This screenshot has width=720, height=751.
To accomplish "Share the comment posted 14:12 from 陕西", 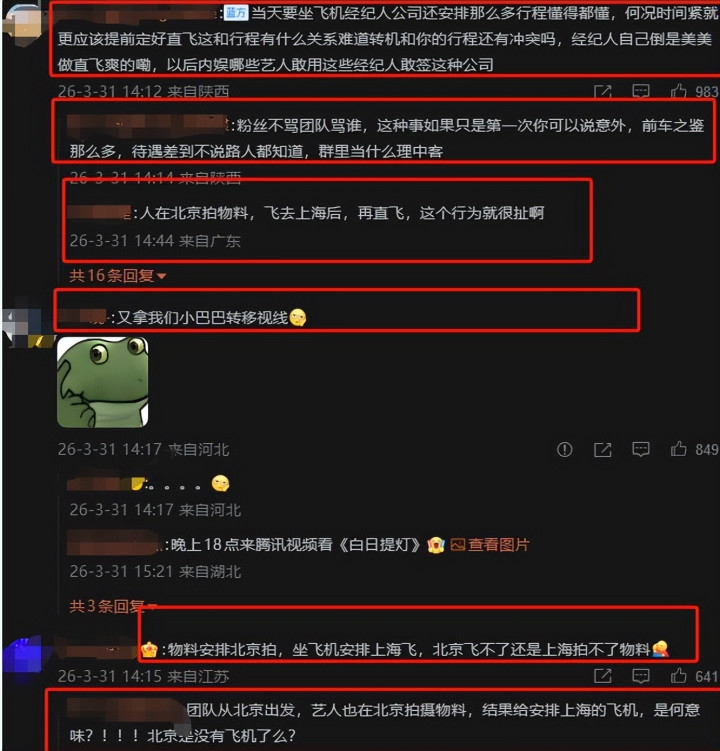I will tap(603, 91).
